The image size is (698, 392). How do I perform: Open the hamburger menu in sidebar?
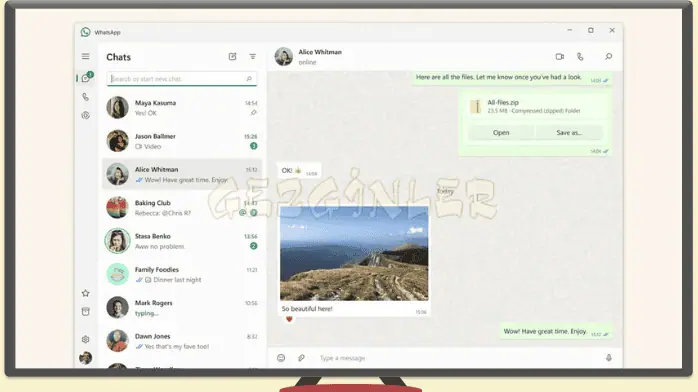pos(85,57)
